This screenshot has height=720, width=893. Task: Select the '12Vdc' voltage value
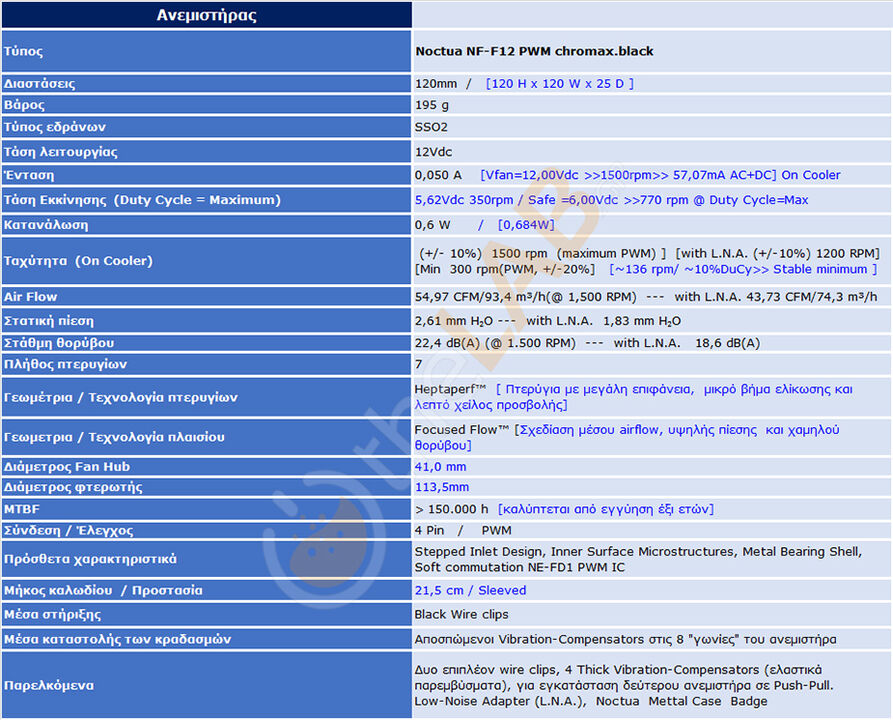(x=433, y=152)
